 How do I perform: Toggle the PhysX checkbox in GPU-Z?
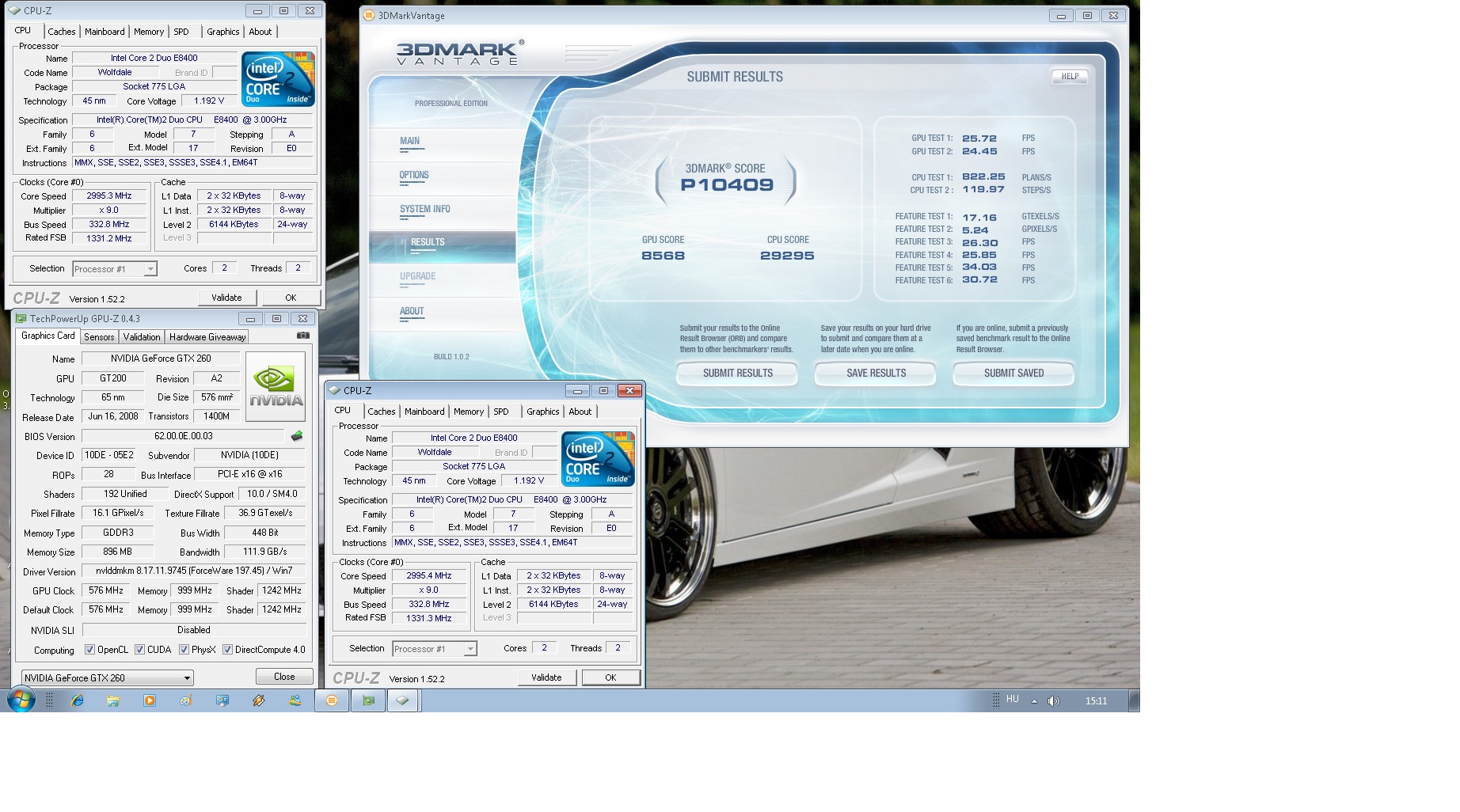click(184, 650)
